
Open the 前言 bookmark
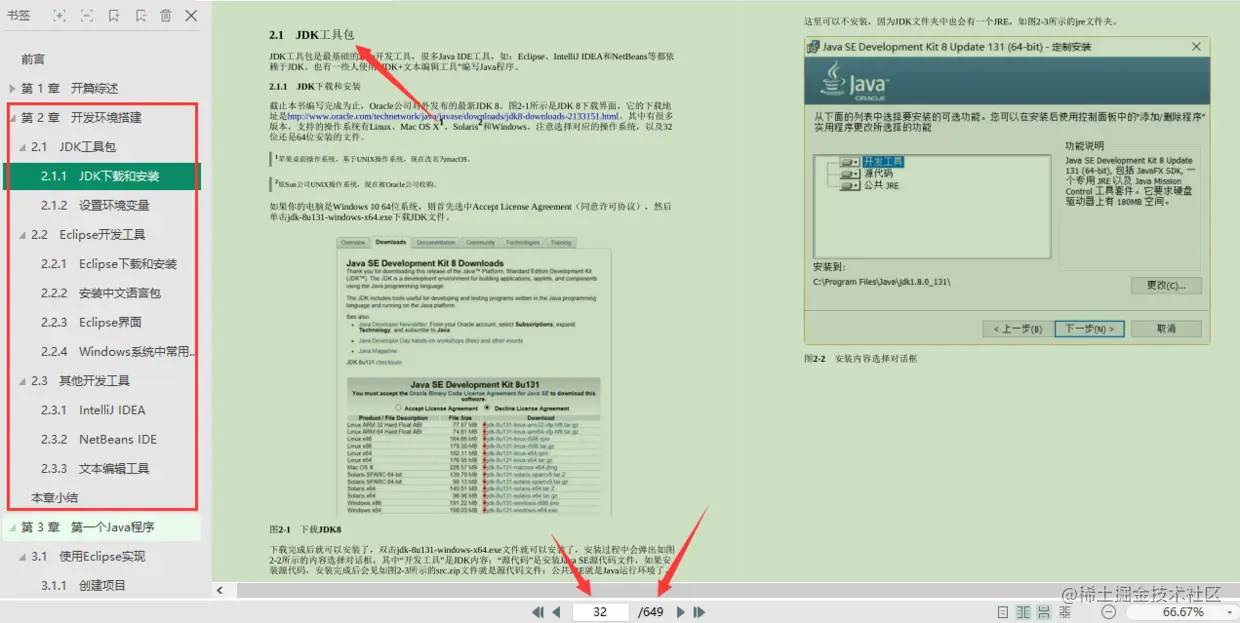click(x=33, y=59)
